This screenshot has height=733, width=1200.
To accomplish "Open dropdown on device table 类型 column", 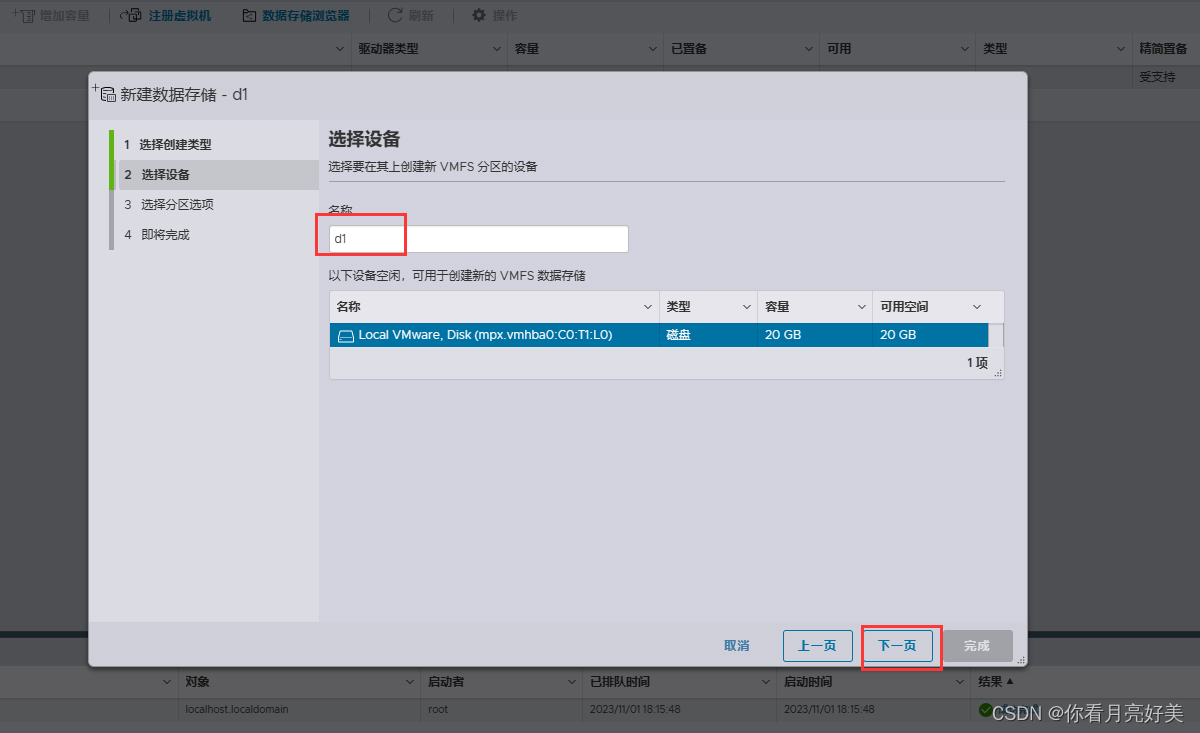I will tap(747, 307).
